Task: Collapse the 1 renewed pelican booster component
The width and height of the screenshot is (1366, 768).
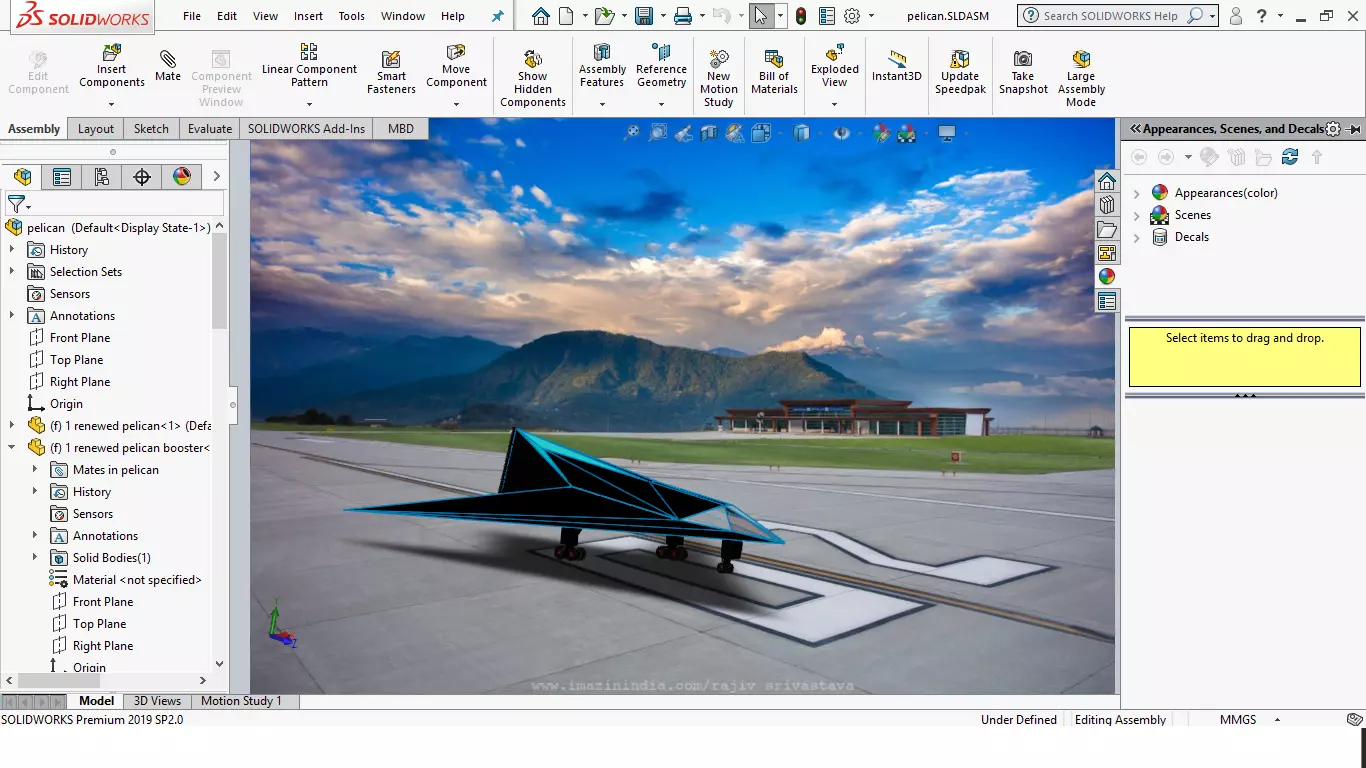Action: [12, 448]
